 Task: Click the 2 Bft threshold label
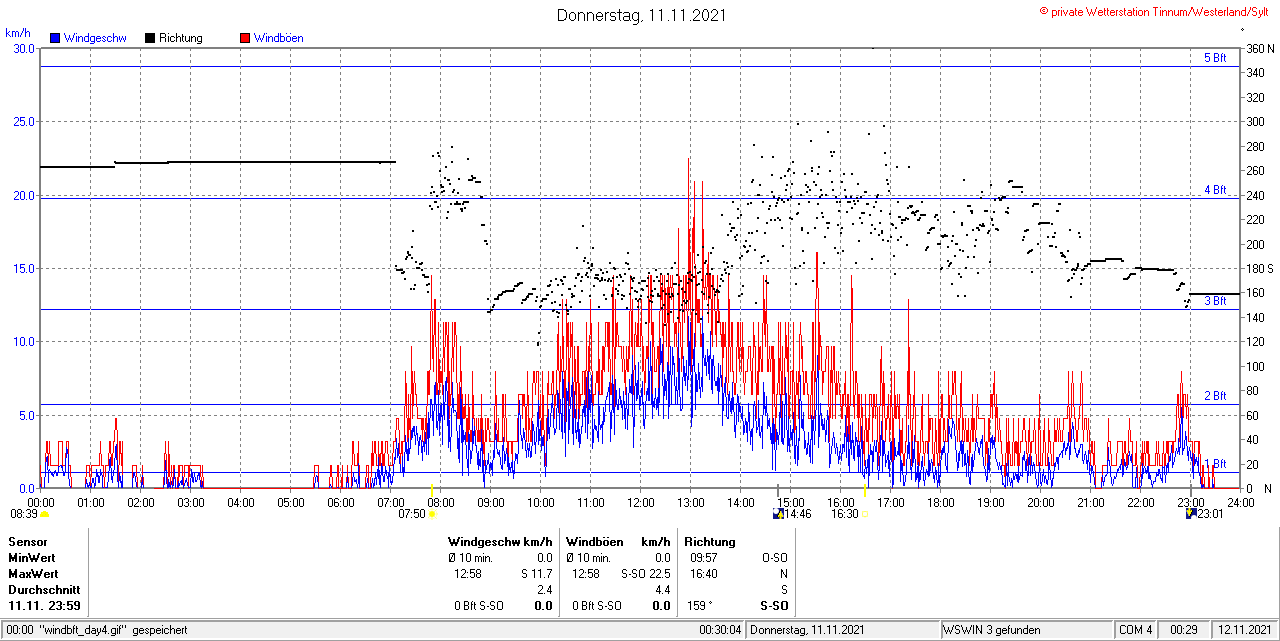pos(1215,396)
